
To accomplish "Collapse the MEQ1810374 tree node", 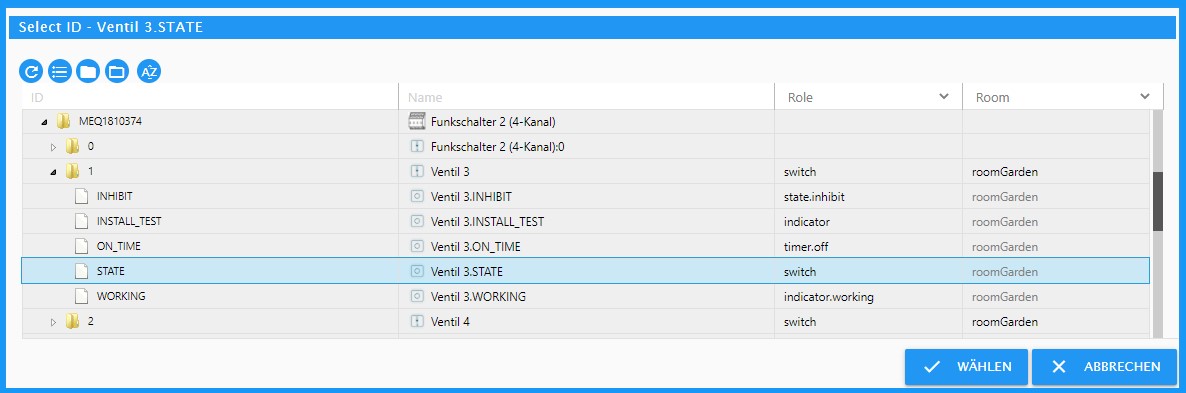I will click(x=45, y=122).
